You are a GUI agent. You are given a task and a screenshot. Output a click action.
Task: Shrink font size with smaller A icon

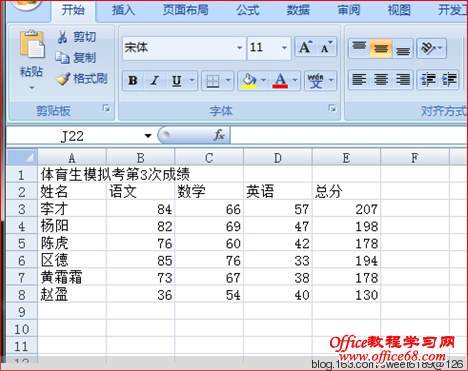326,47
